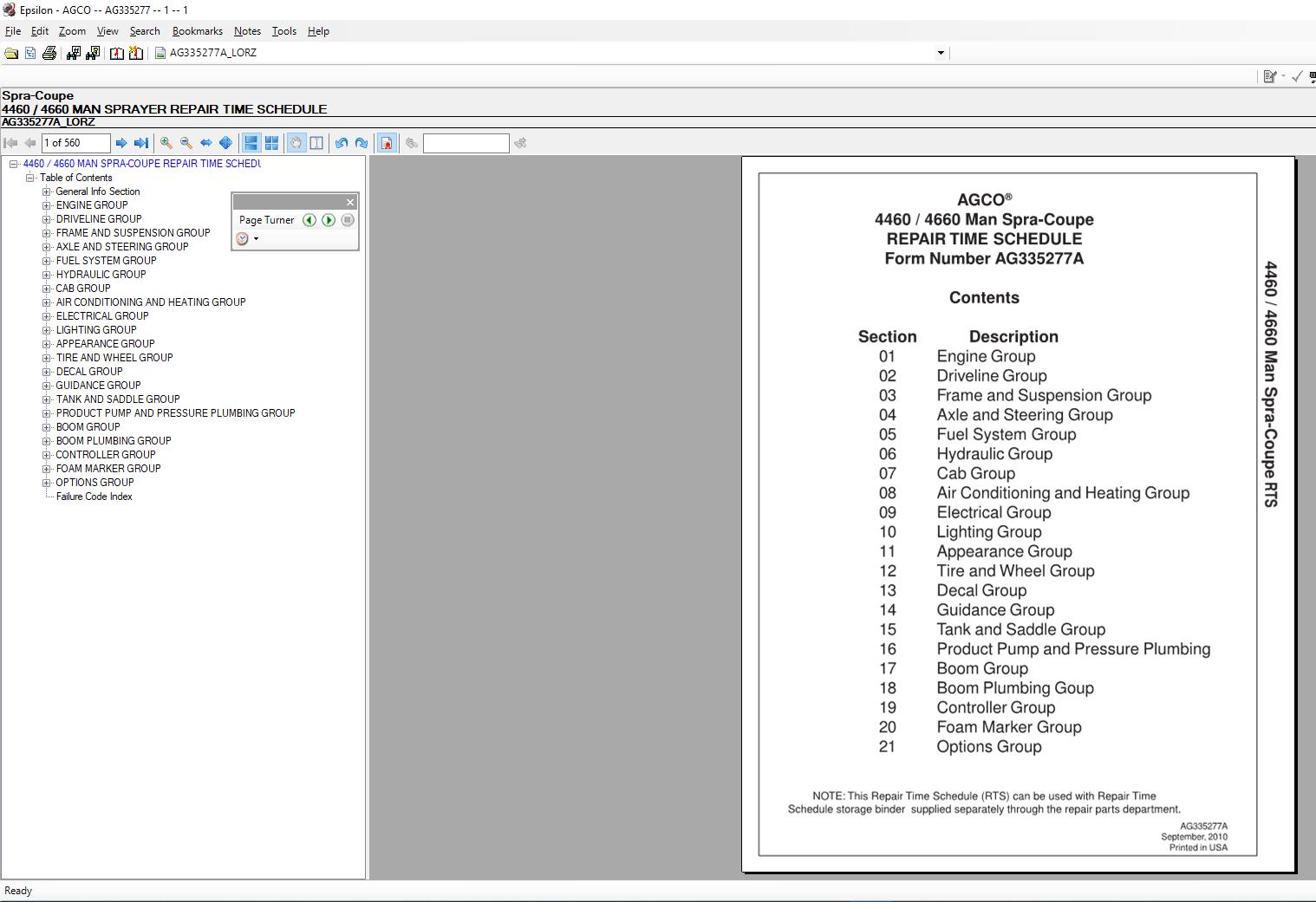
Task: Click the grayed first page arrow
Action: [10, 143]
